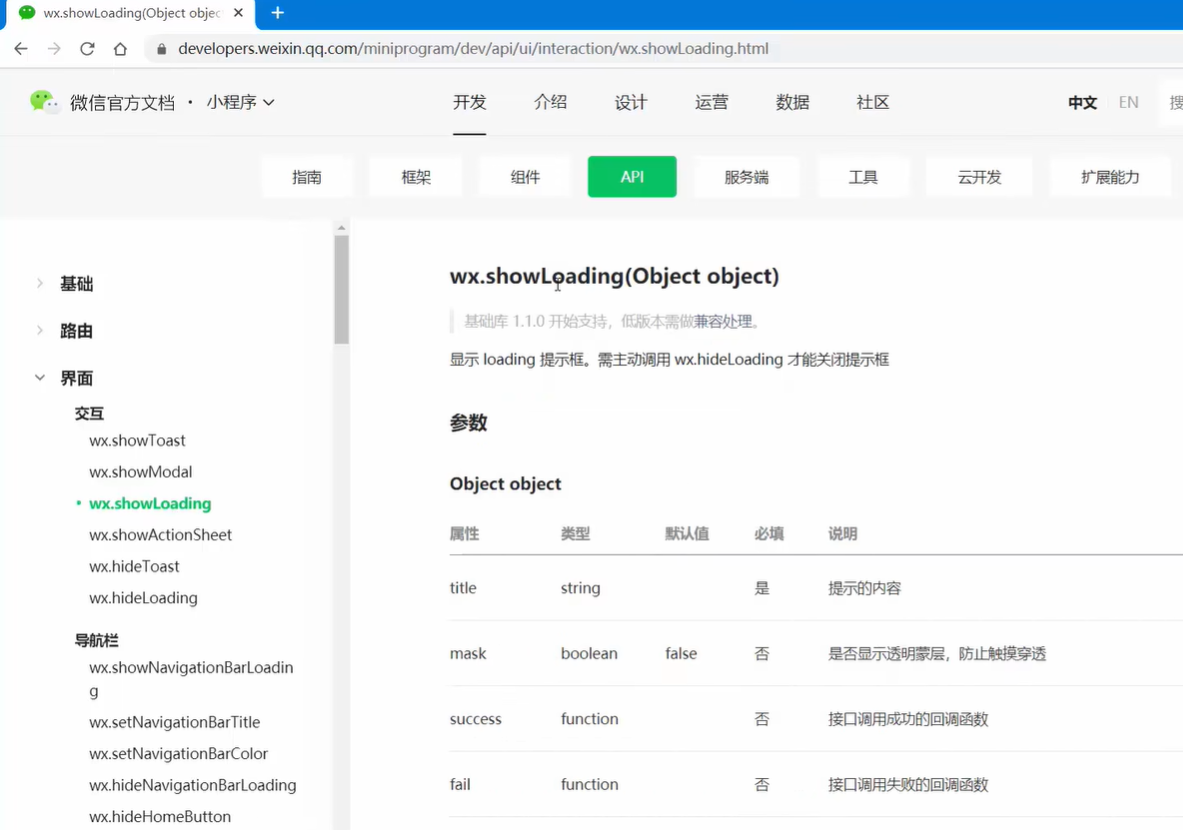Click the wx.showLoading(Object object) heading

click(x=614, y=276)
